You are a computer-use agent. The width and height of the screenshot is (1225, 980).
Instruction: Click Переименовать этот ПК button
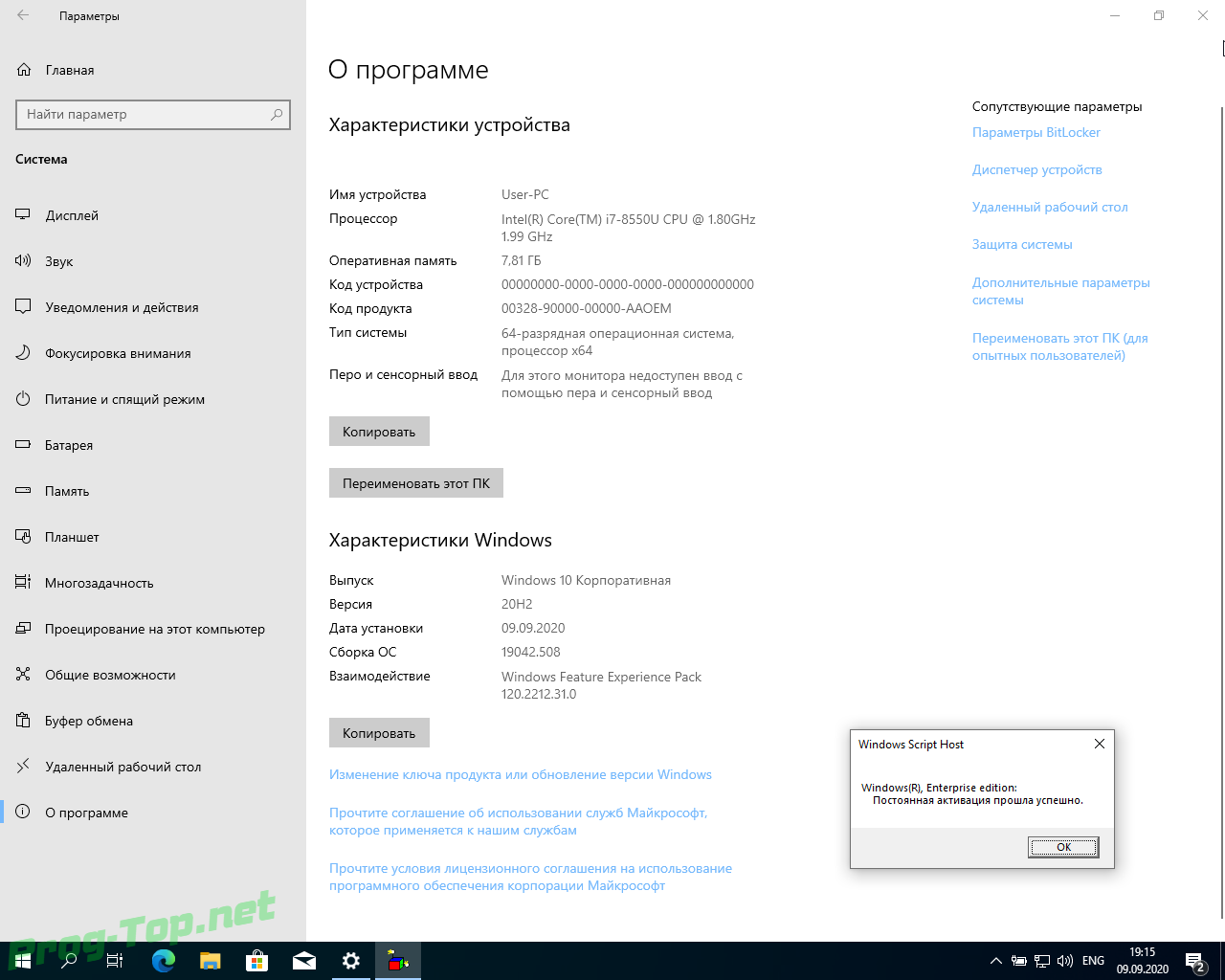(x=416, y=483)
